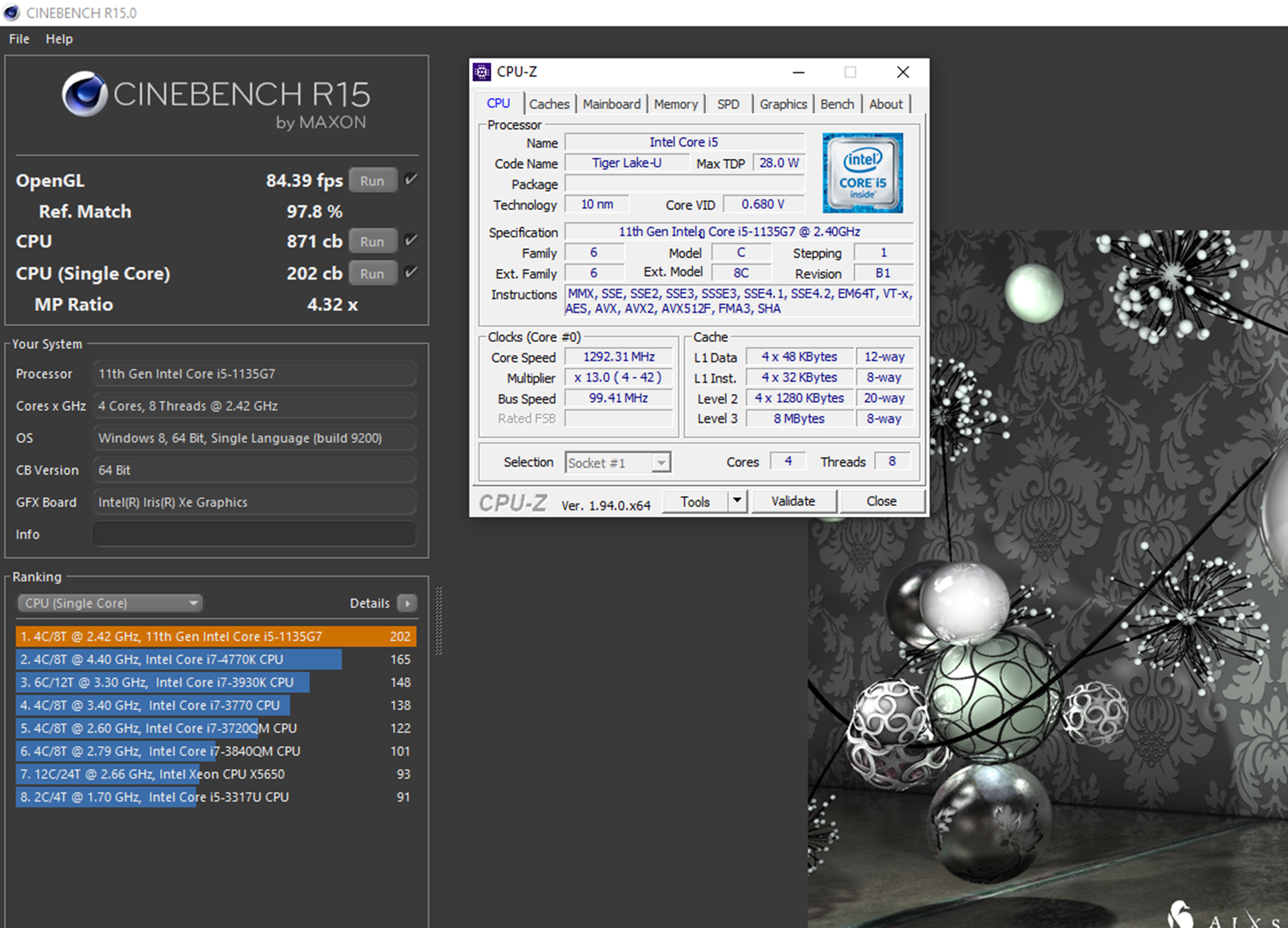Viewport: 1288px width, 928px height.
Task: Toggle the CPU (Single Core) test checkbox
Action: coord(411,272)
